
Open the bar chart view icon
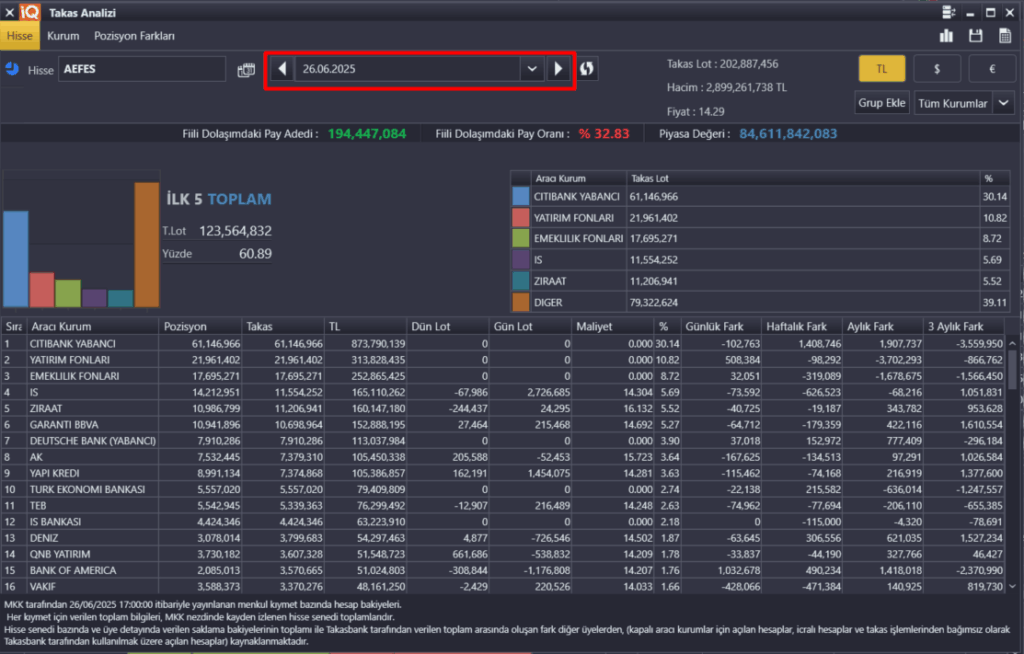coord(946,36)
